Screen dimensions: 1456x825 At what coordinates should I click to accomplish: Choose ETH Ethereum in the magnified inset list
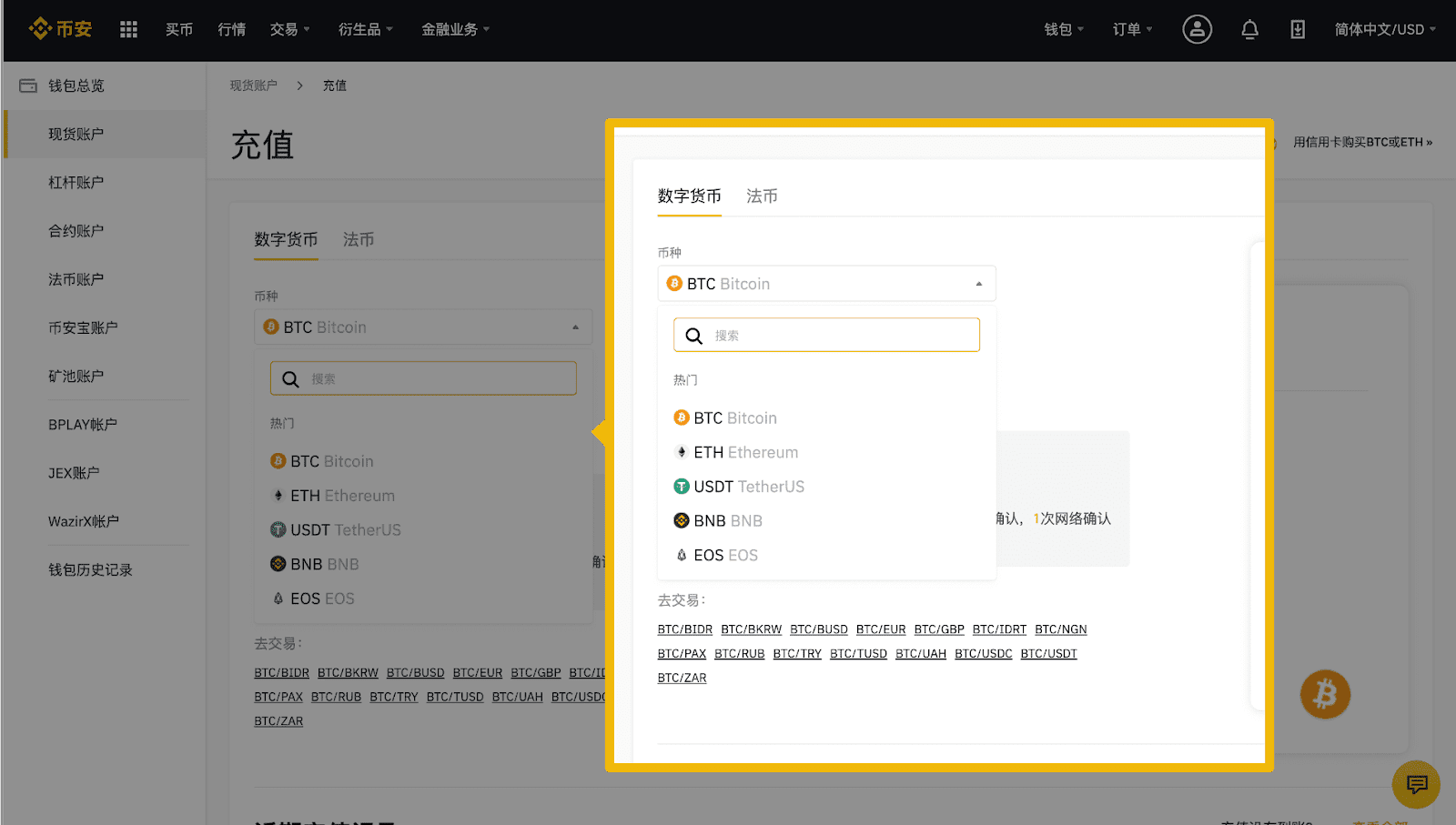736,452
